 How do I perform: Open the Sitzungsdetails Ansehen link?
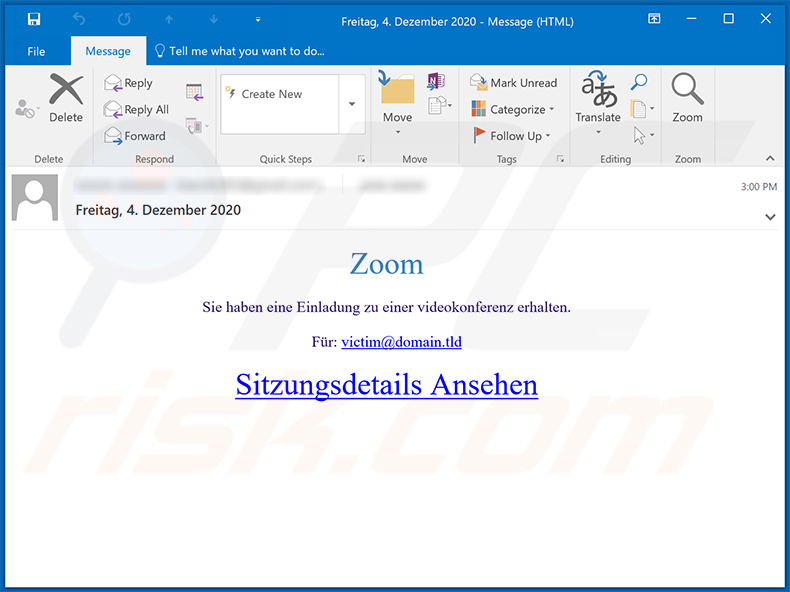click(x=386, y=385)
